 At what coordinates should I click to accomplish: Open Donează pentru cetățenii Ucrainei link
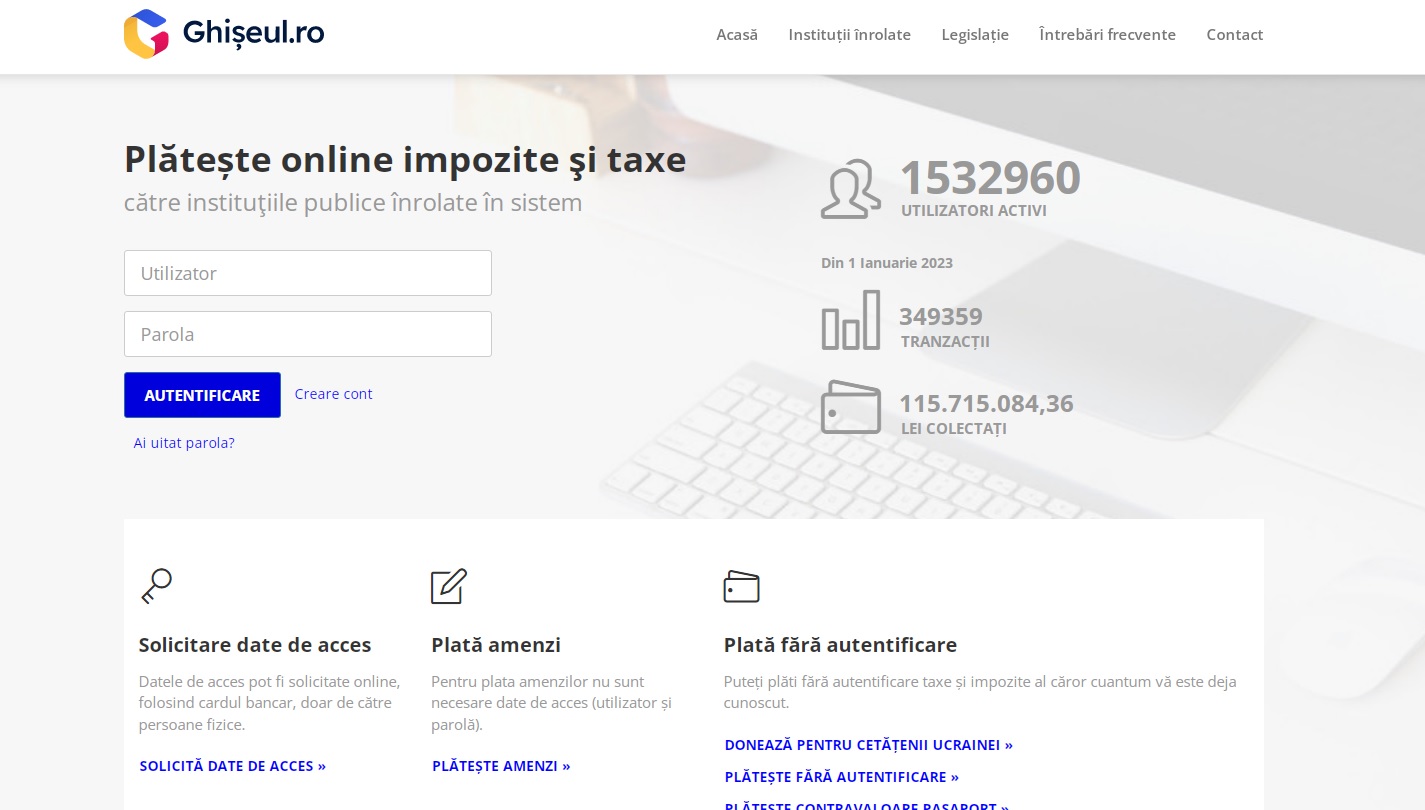click(868, 745)
